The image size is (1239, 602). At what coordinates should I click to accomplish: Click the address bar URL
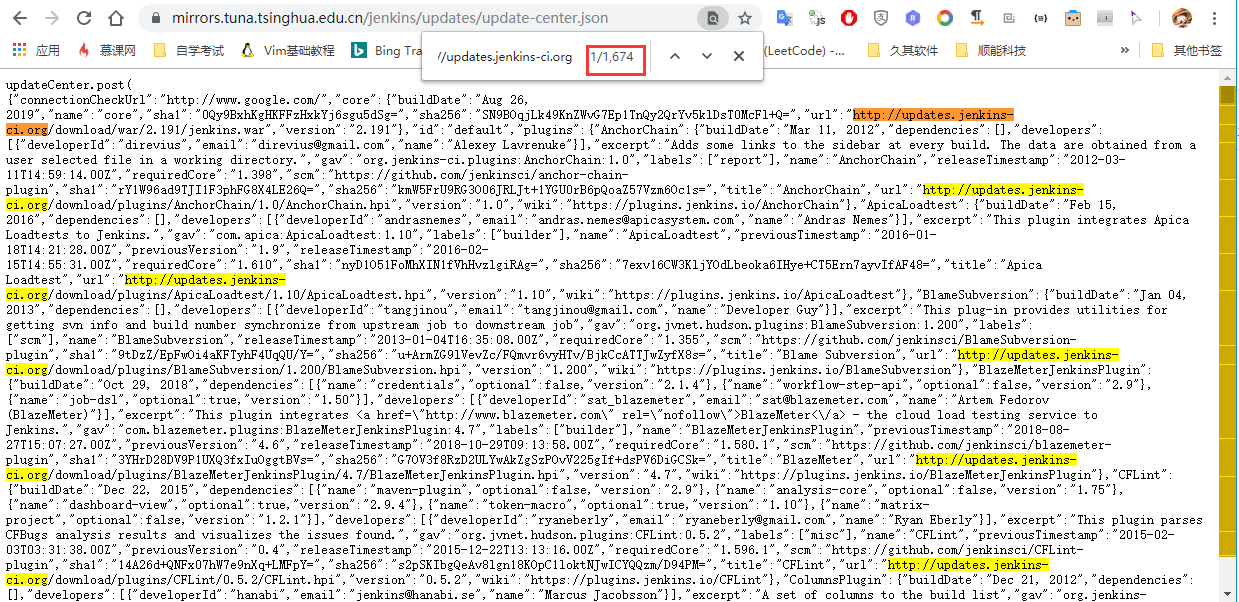tap(390, 18)
